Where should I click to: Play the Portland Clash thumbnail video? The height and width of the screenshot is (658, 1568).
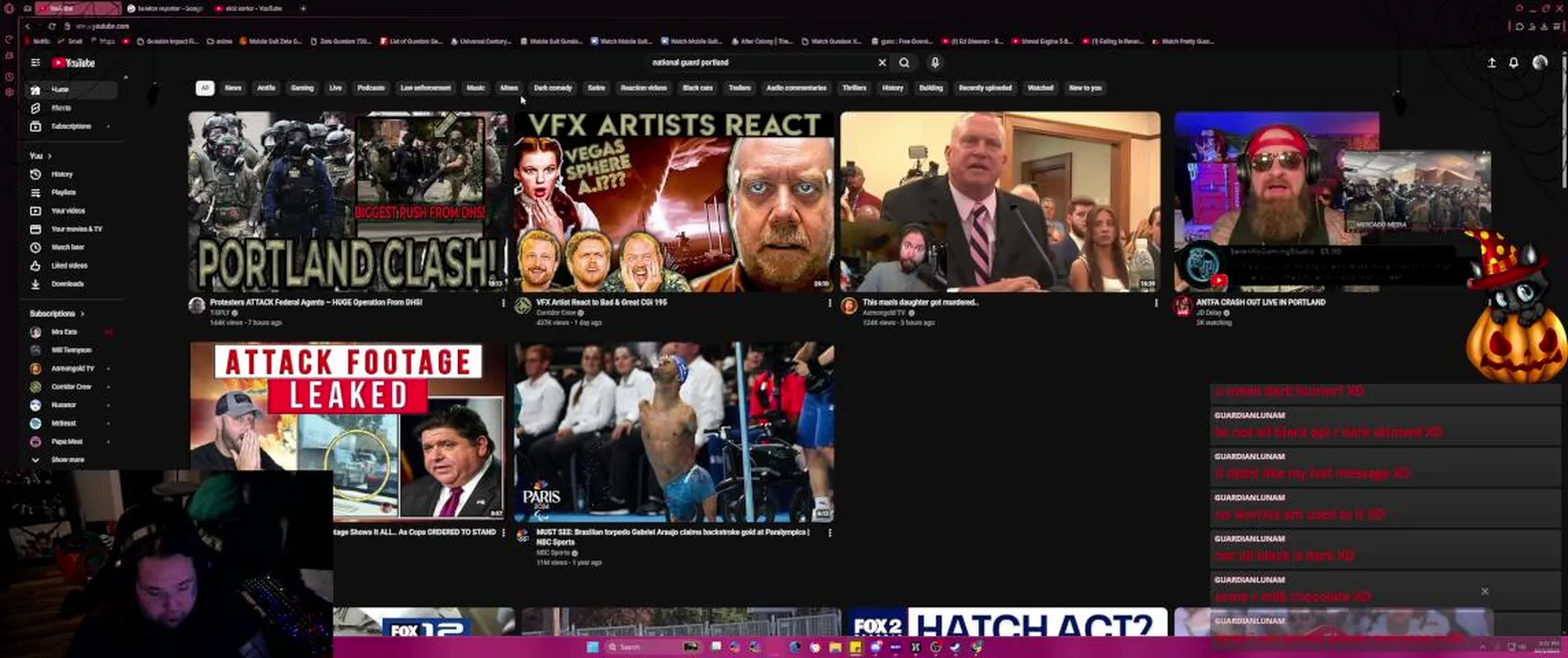pos(347,201)
